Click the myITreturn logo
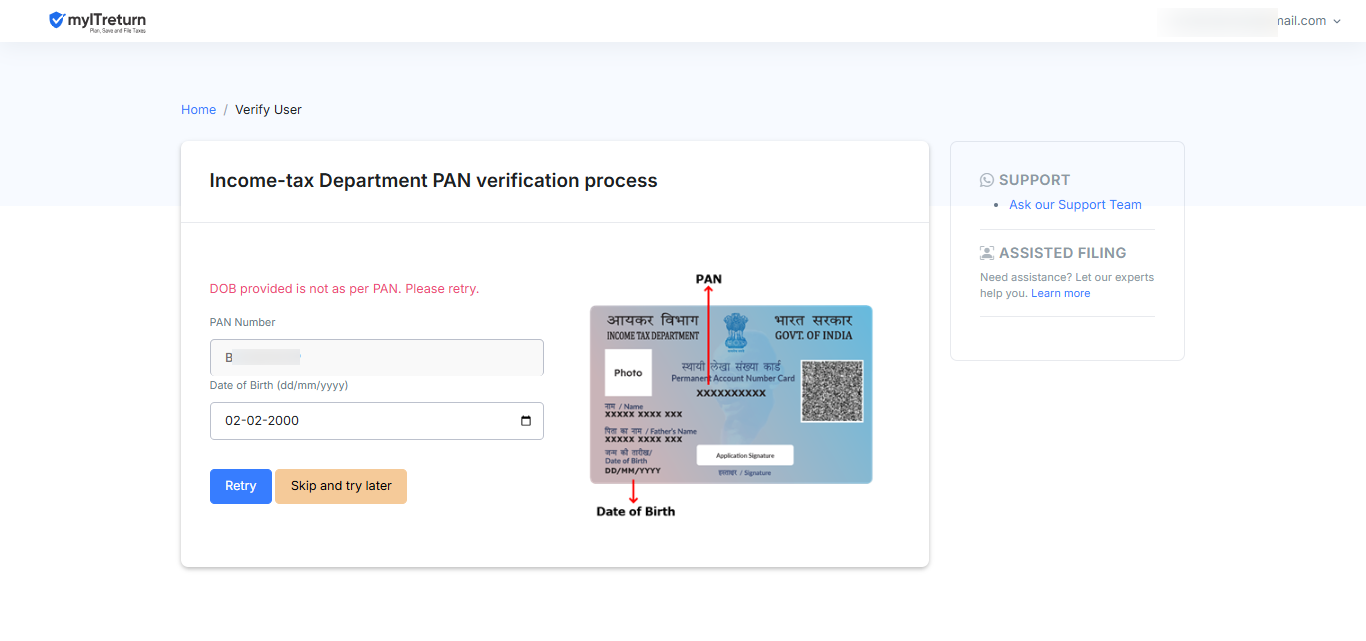This screenshot has height=641, width=1366. [x=97, y=21]
